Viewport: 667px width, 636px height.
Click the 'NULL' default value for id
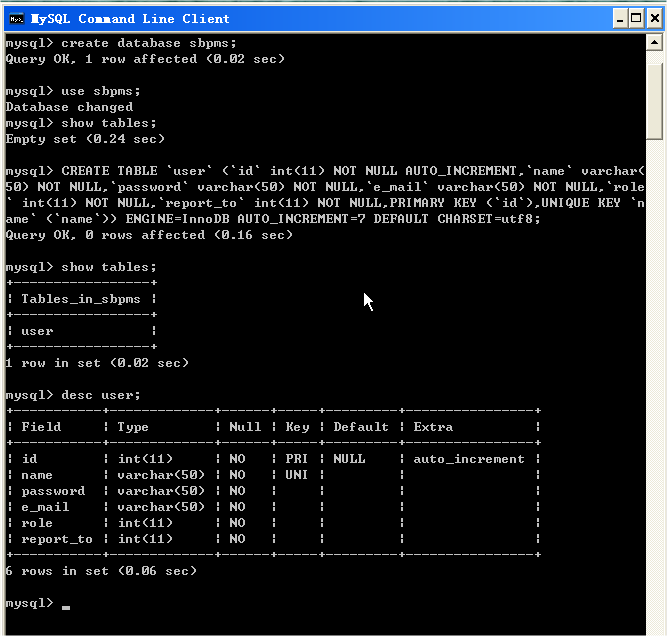(x=349, y=459)
